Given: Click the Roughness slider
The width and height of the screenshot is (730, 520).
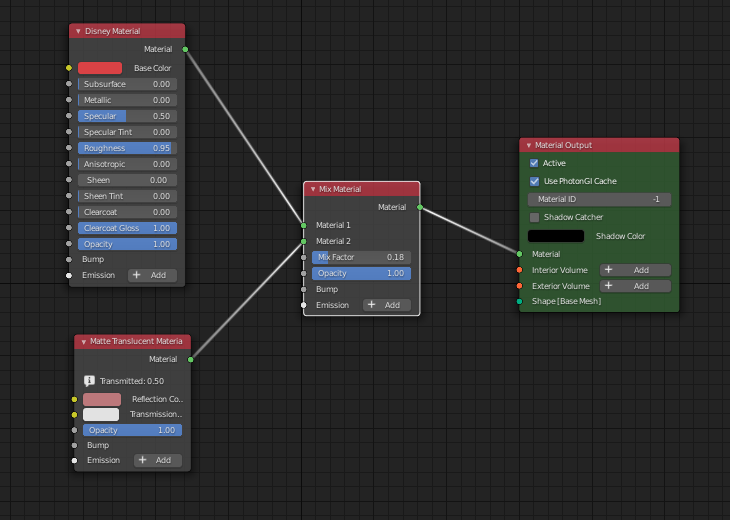Looking at the screenshot, I should click(x=127, y=148).
